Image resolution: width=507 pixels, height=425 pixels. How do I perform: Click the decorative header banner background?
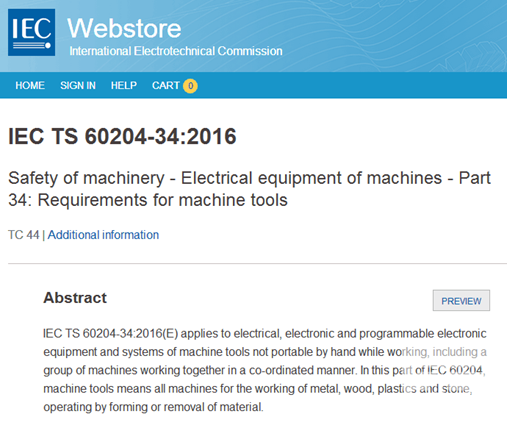click(x=393, y=33)
